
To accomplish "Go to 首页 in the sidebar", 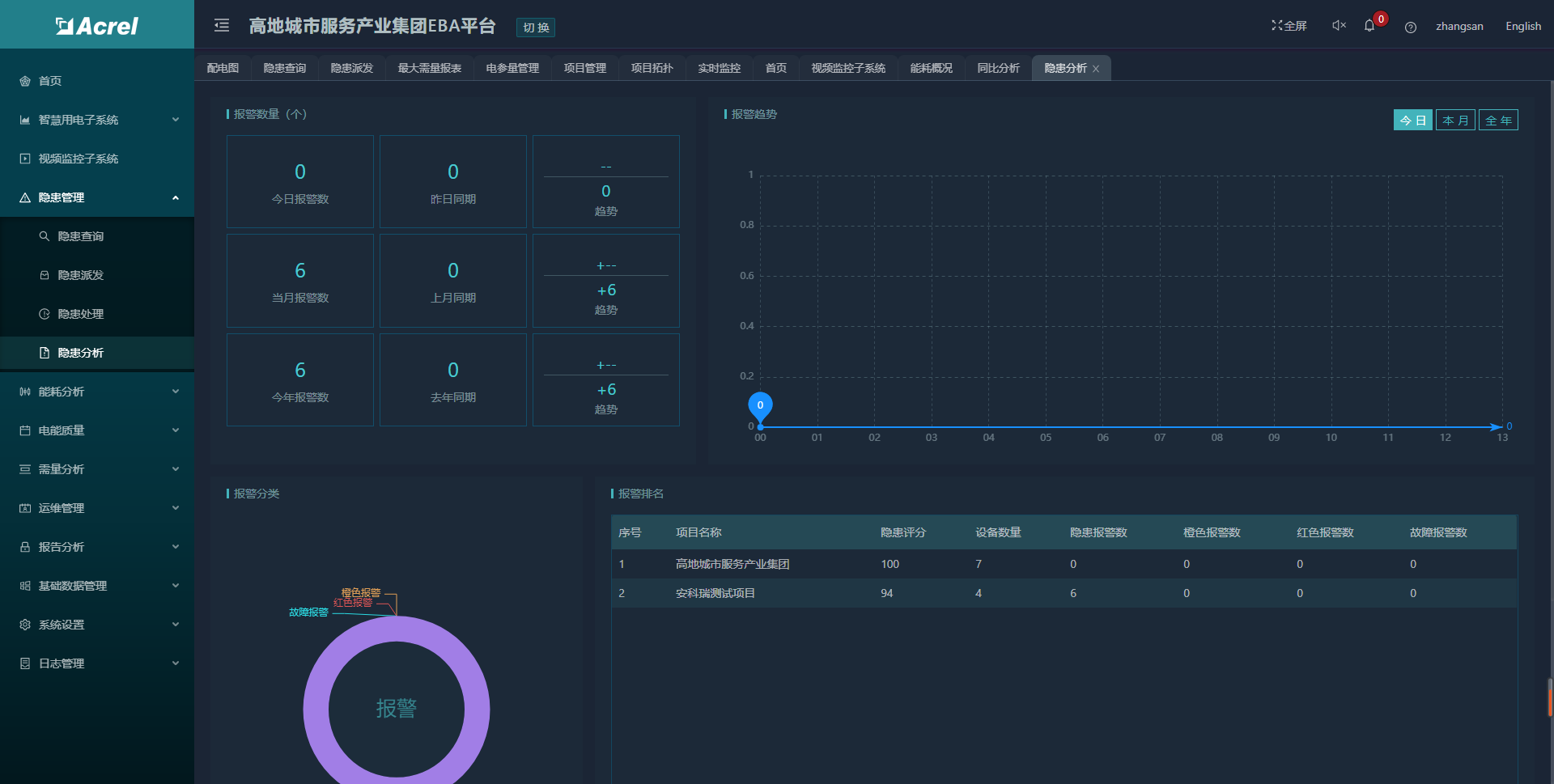I will 50,81.
